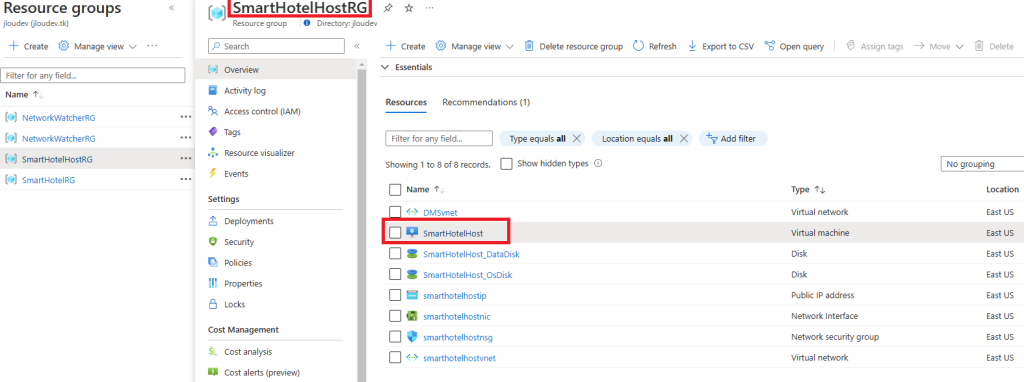The image size is (1024, 382).
Task: Switch to the Recommendations (1) tab
Action: click(486, 103)
